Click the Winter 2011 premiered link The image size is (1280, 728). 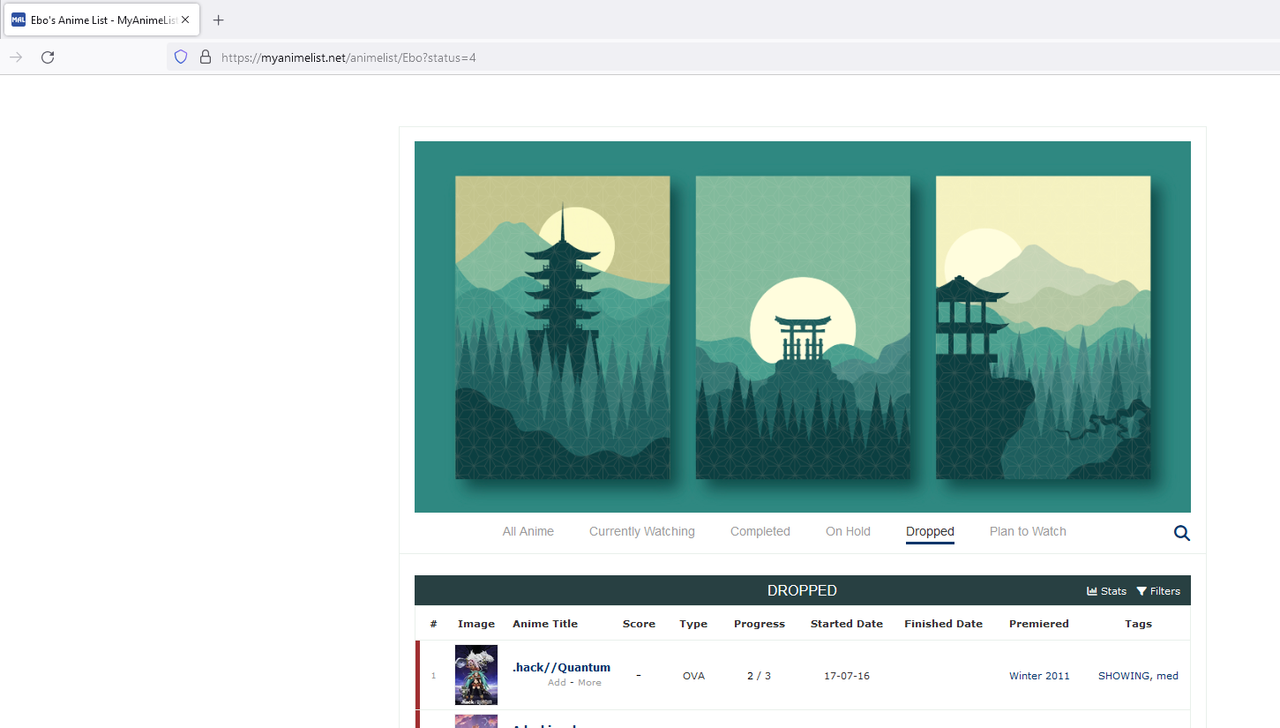1039,676
